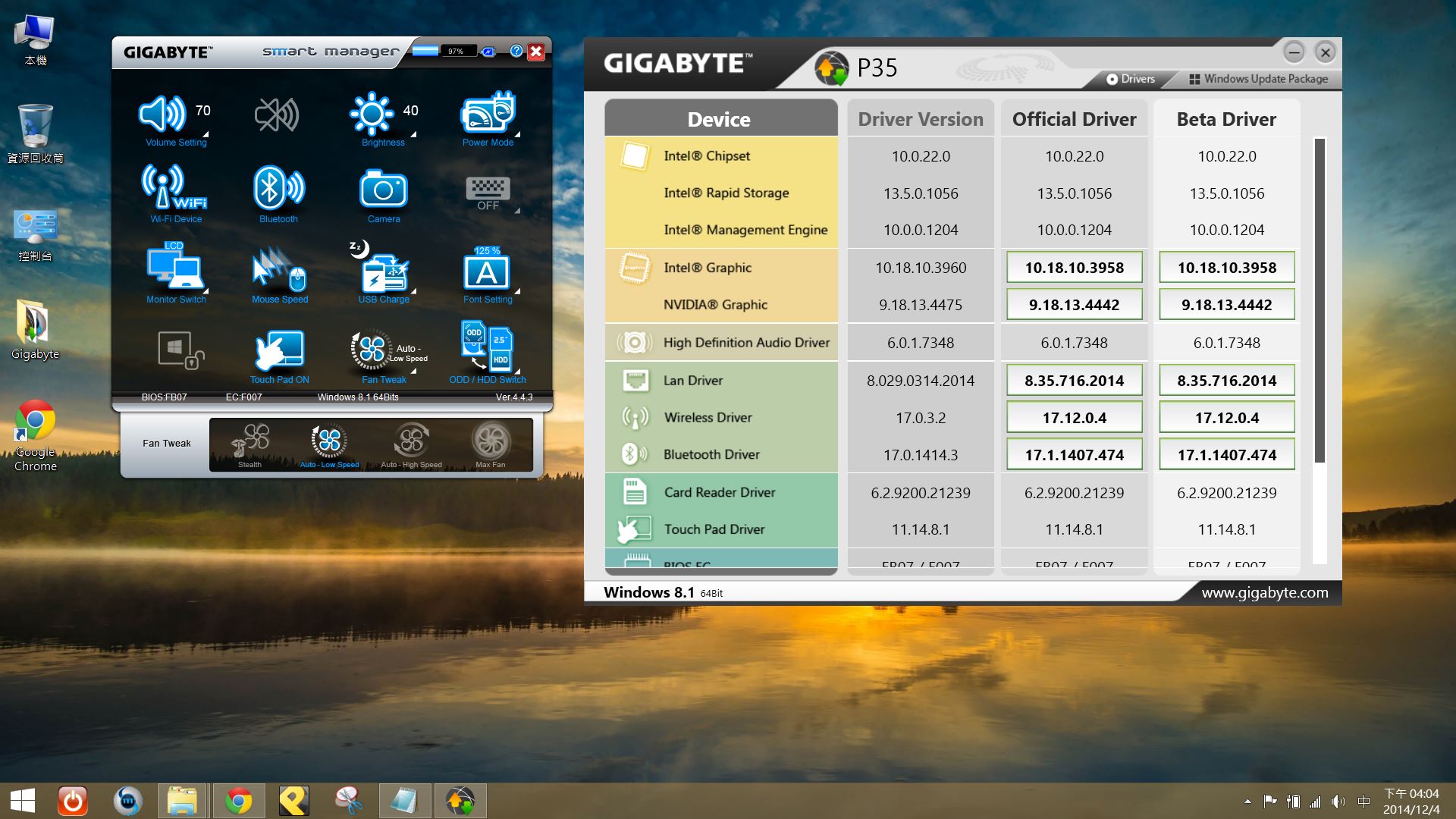Select Auto - High Speed fan mode

coord(411,444)
